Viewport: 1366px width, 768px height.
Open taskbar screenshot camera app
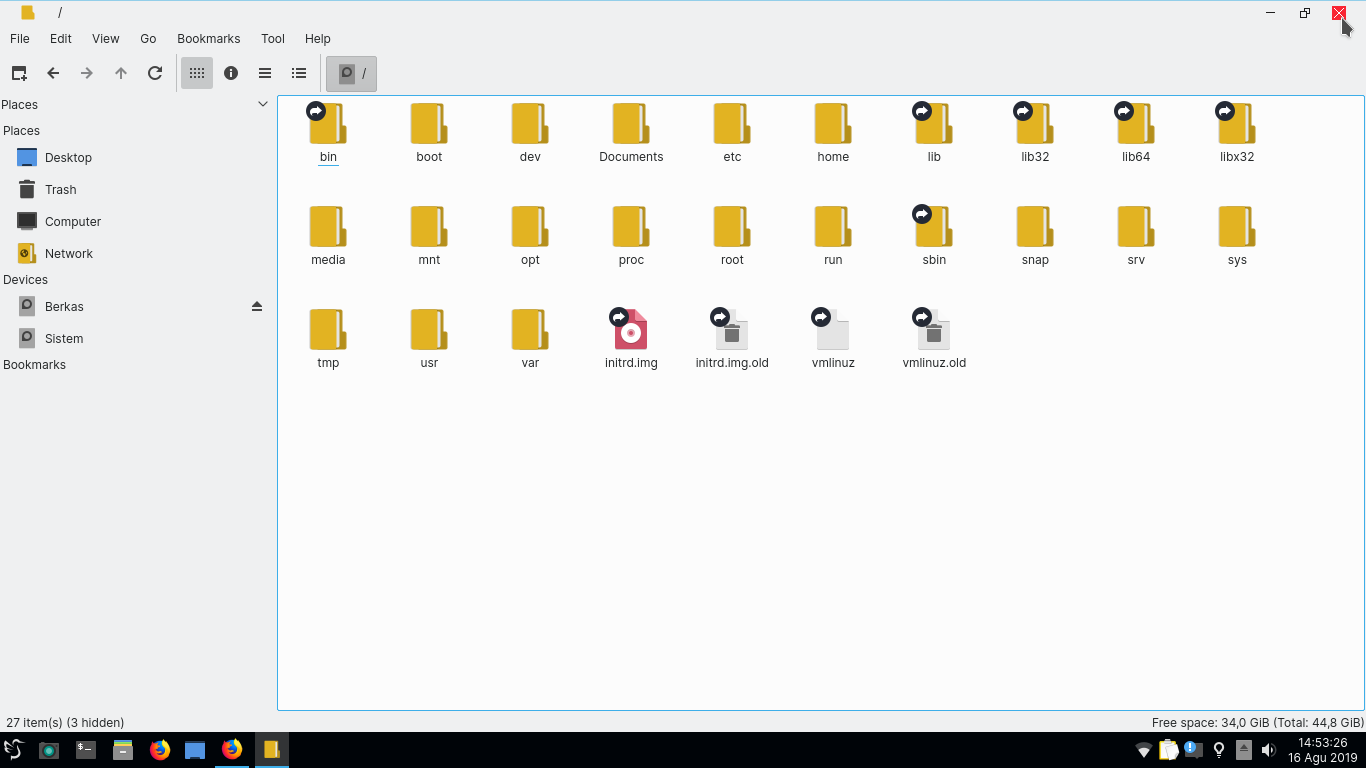click(49, 749)
